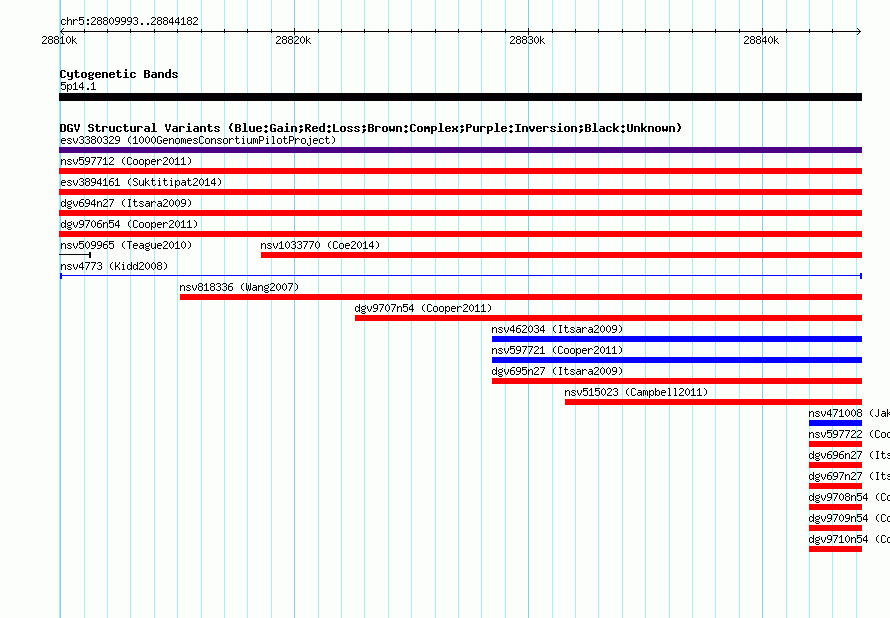Click the dgv9710n54 variant label
Viewport: 890px width, 618px height.
[849, 539]
